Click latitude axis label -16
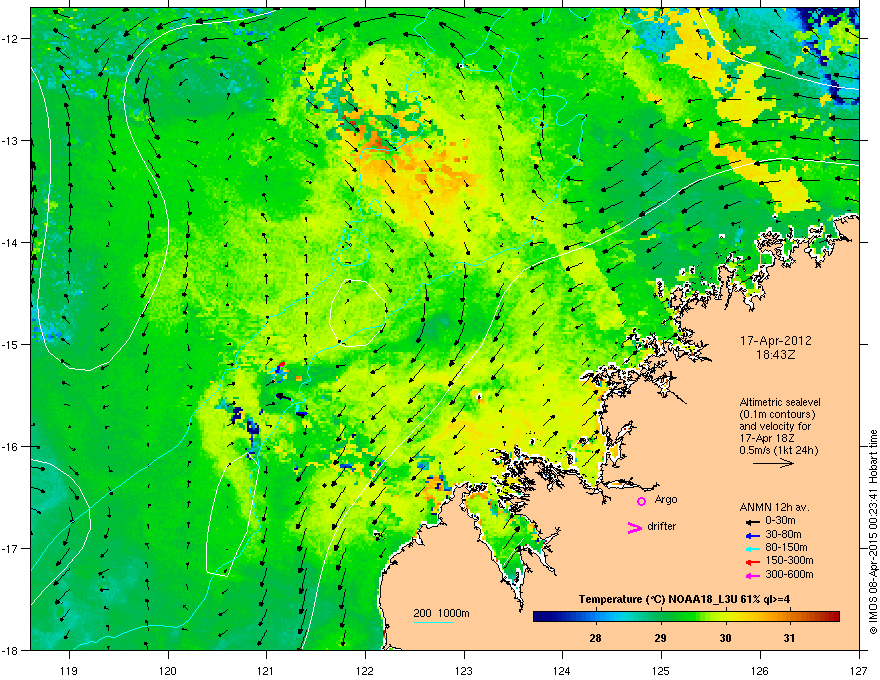Screen dimensions: 880x680 click(10, 447)
